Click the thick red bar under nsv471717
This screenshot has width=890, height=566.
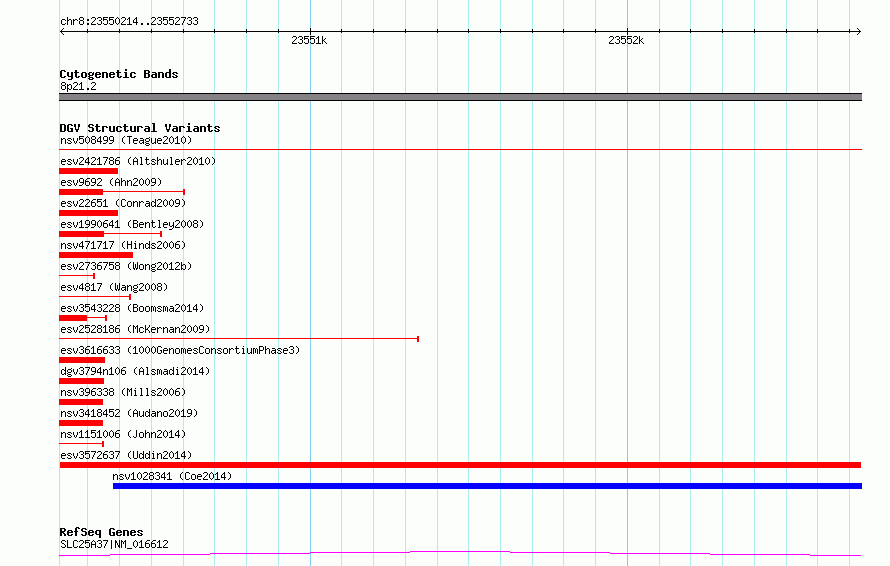coord(96,255)
